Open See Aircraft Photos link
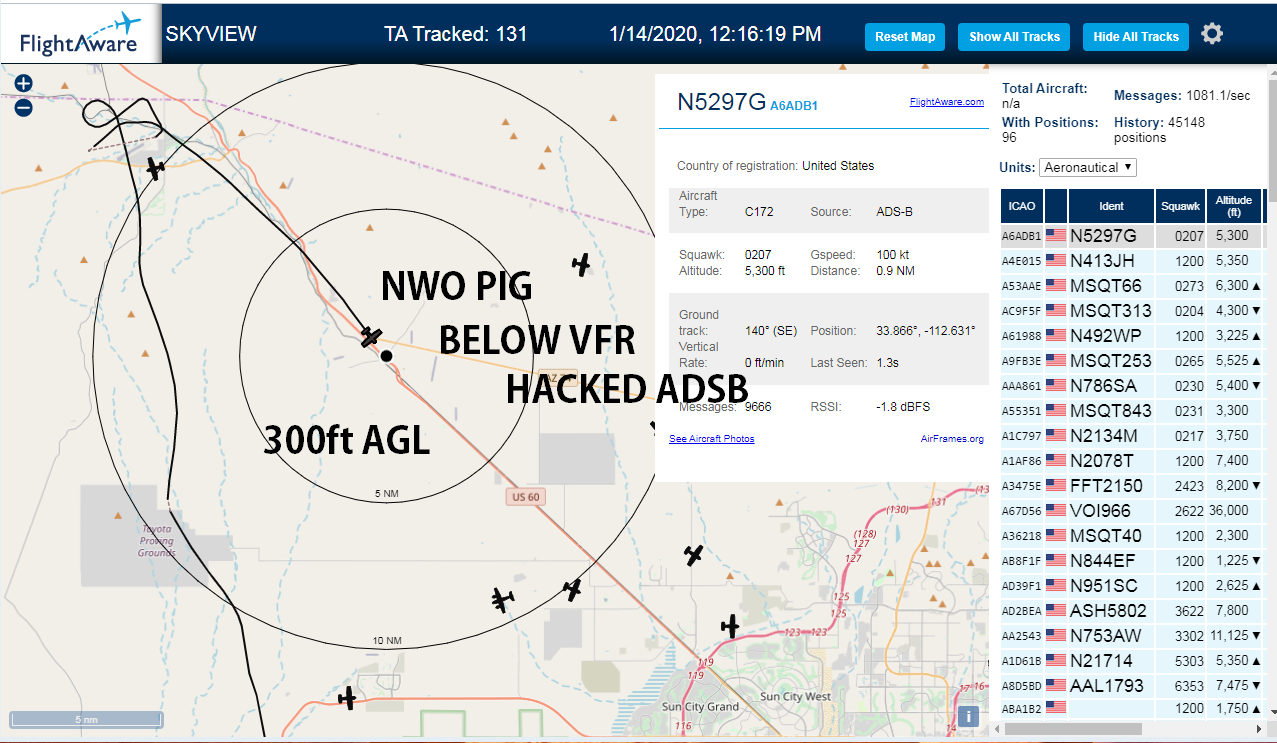 711,439
